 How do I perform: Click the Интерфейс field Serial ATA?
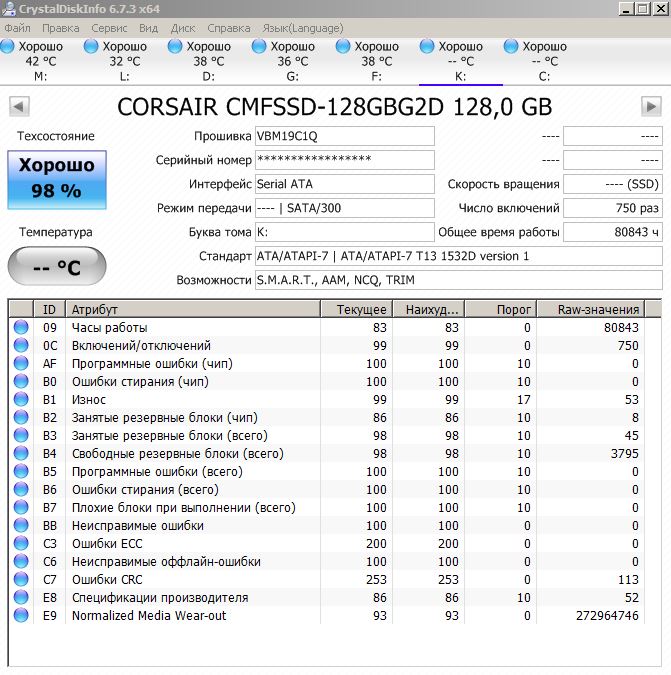(x=345, y=184)
